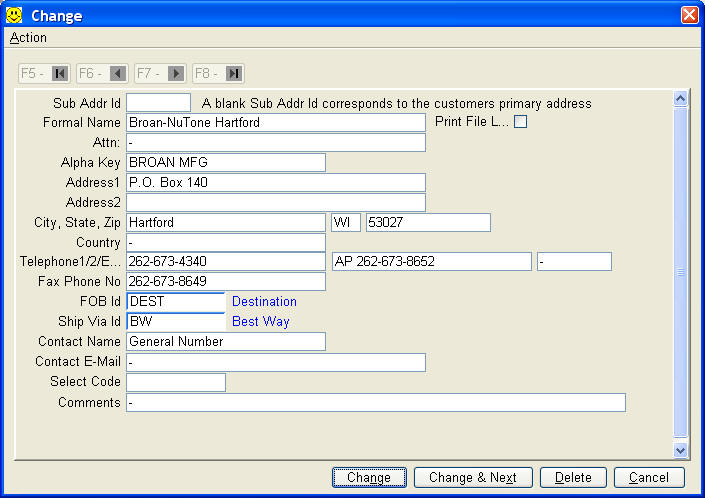Click the Delete button
Image resolution: width=705 pixels, height=498 pixels.
tap(573, 477)
